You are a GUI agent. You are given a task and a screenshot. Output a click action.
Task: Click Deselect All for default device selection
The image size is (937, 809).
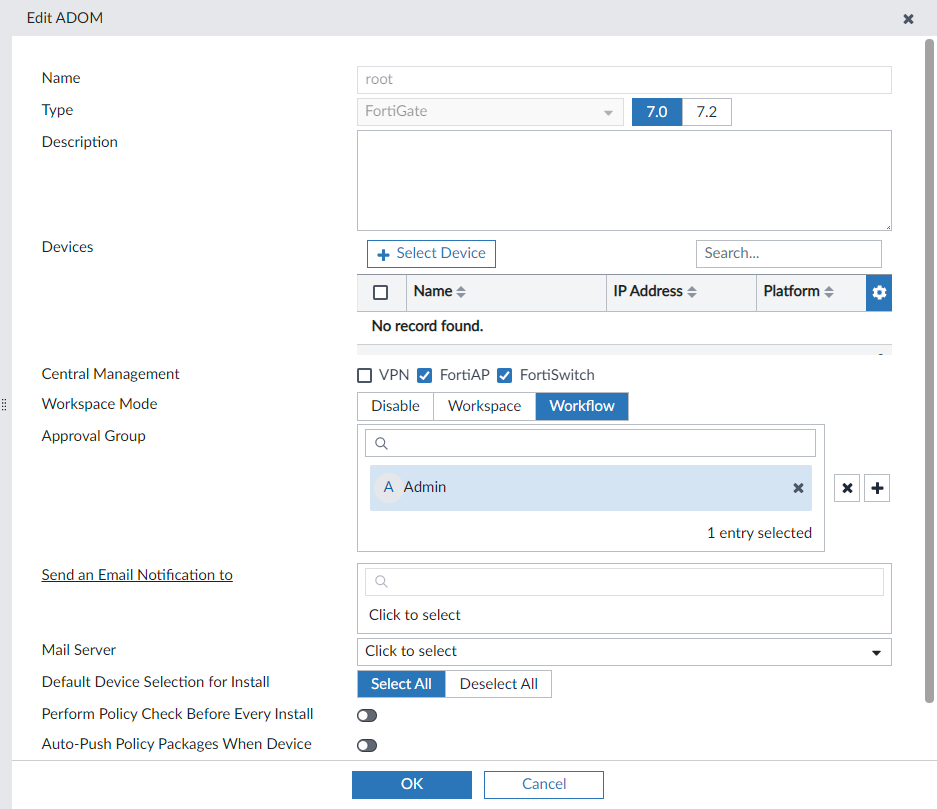498,684
